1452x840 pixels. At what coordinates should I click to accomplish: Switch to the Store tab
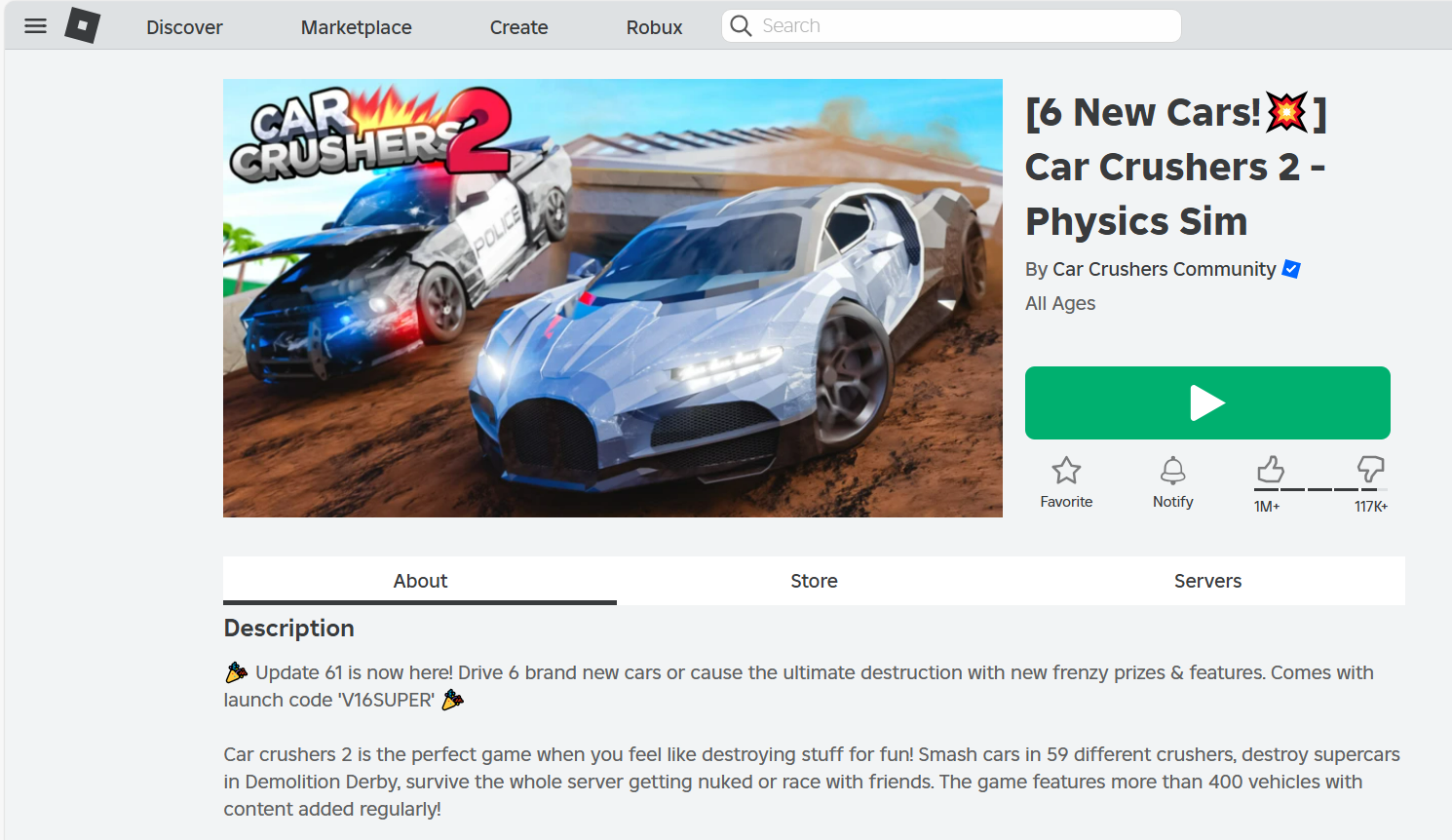coord(814,581)
